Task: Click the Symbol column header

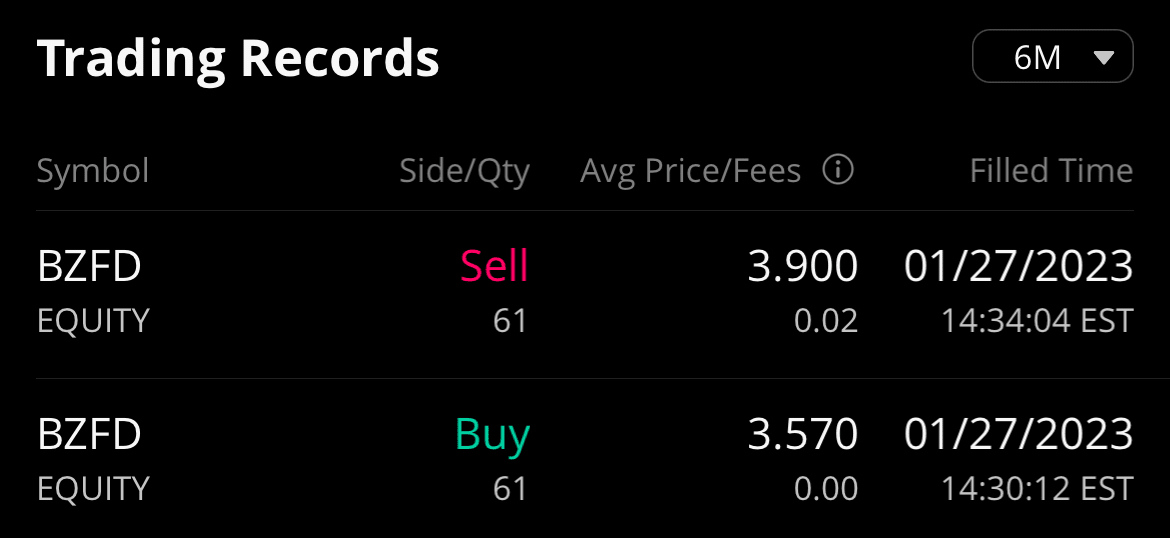Action: (93, 171)
